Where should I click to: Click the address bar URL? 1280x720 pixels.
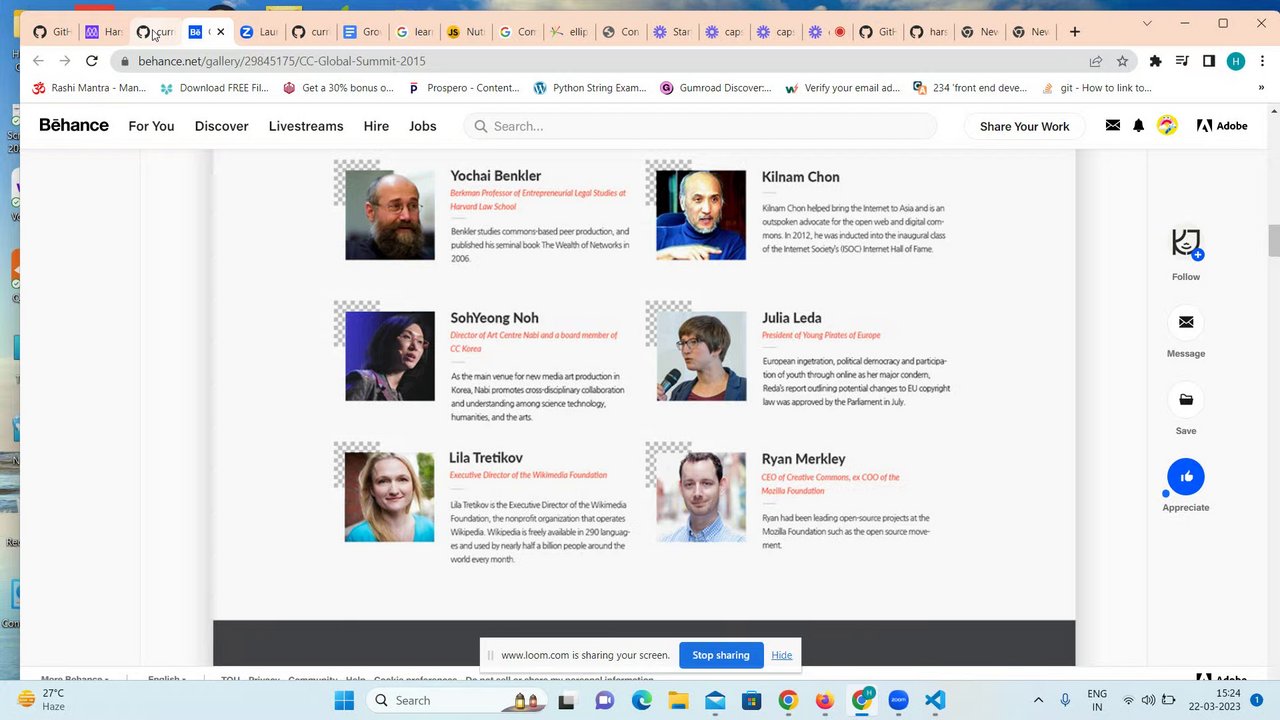282,61
